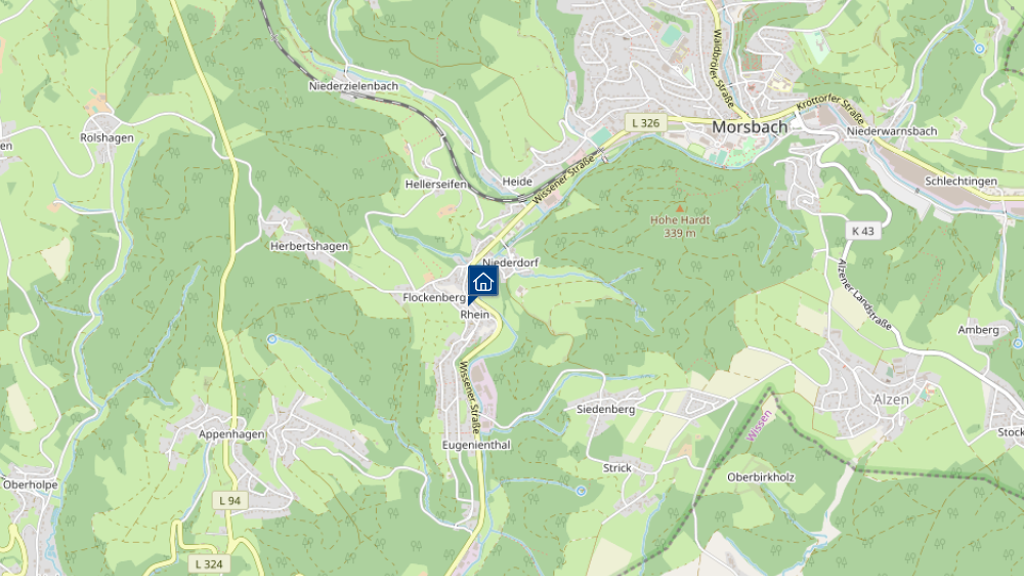
Task: Click the Herbertshagen place label
Action: click(310, 246)
